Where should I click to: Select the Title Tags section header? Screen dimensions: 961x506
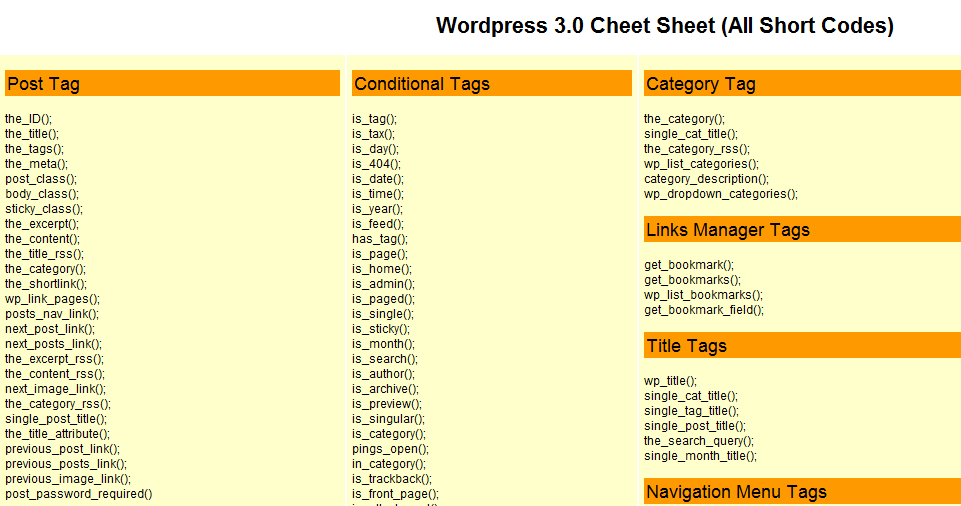802,346
